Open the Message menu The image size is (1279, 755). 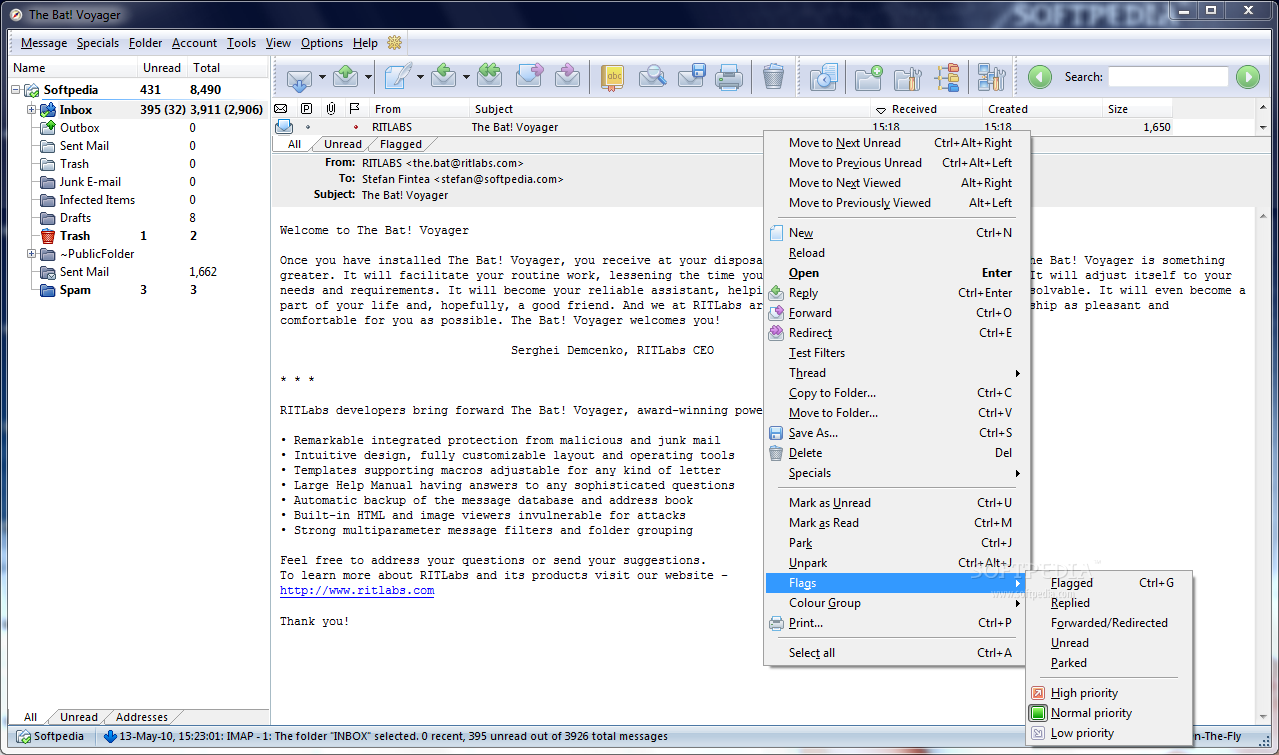pos(44,43)
